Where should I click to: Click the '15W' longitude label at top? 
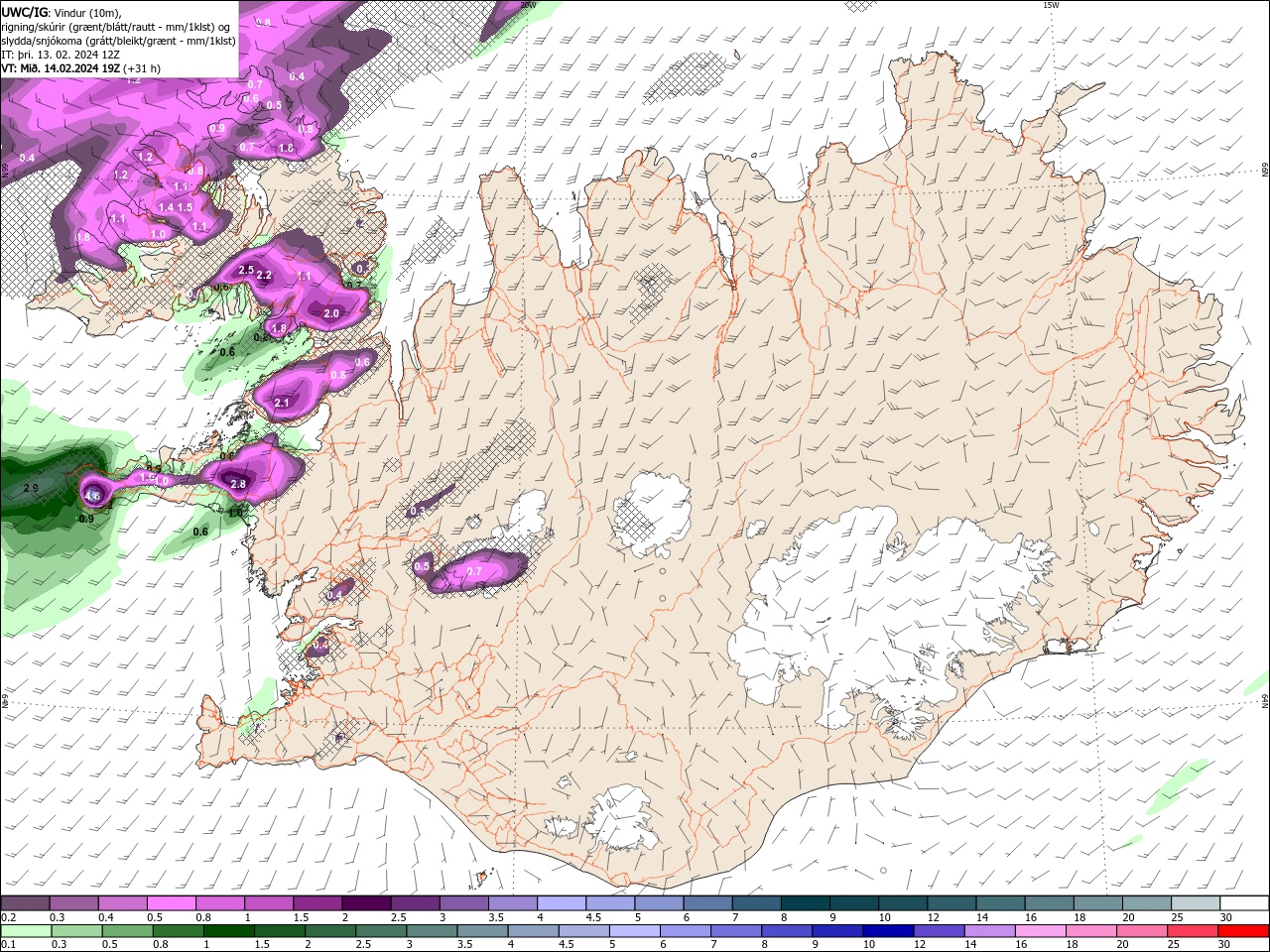click(x=1051, y=5)
